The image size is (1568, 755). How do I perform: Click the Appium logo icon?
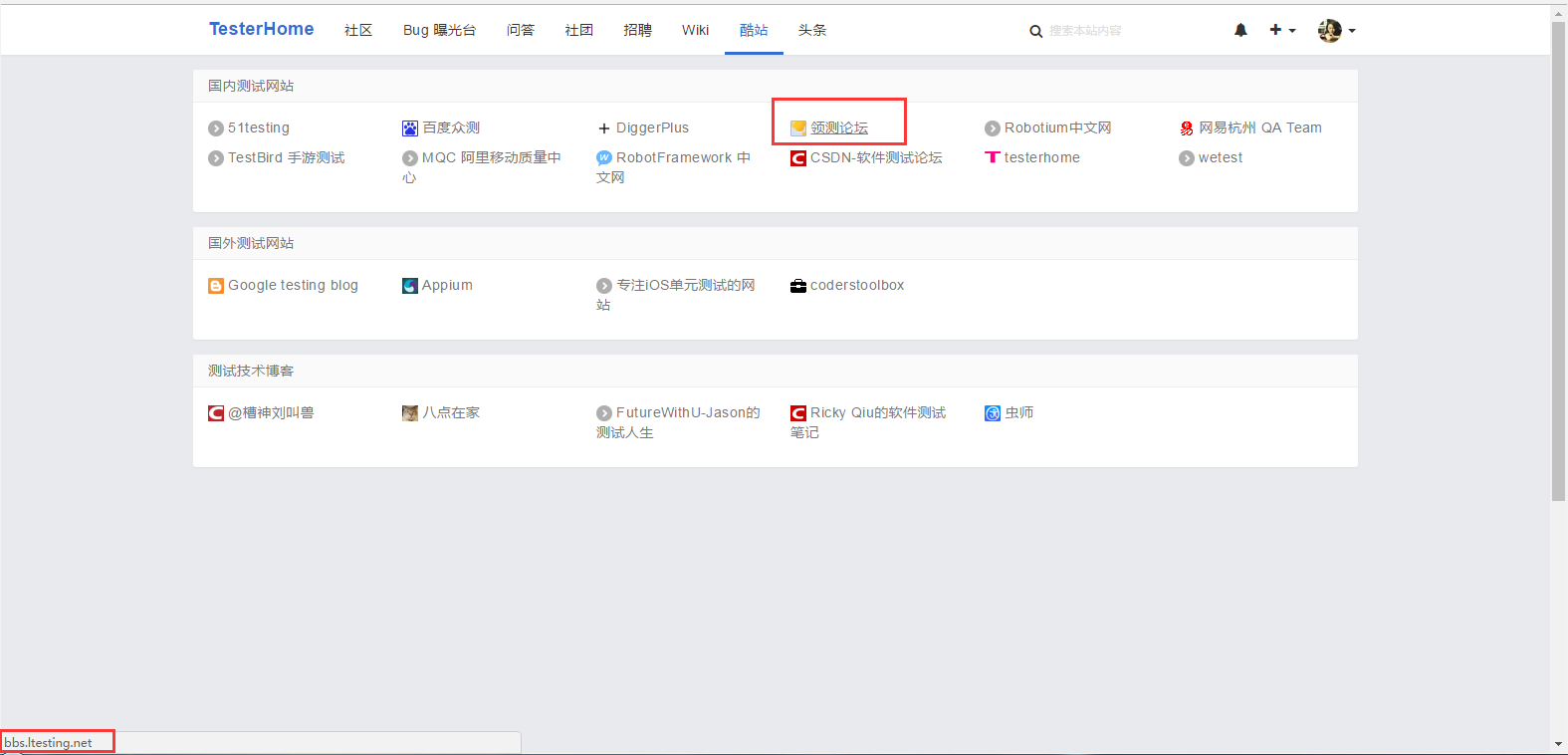[x=410, y=286]
